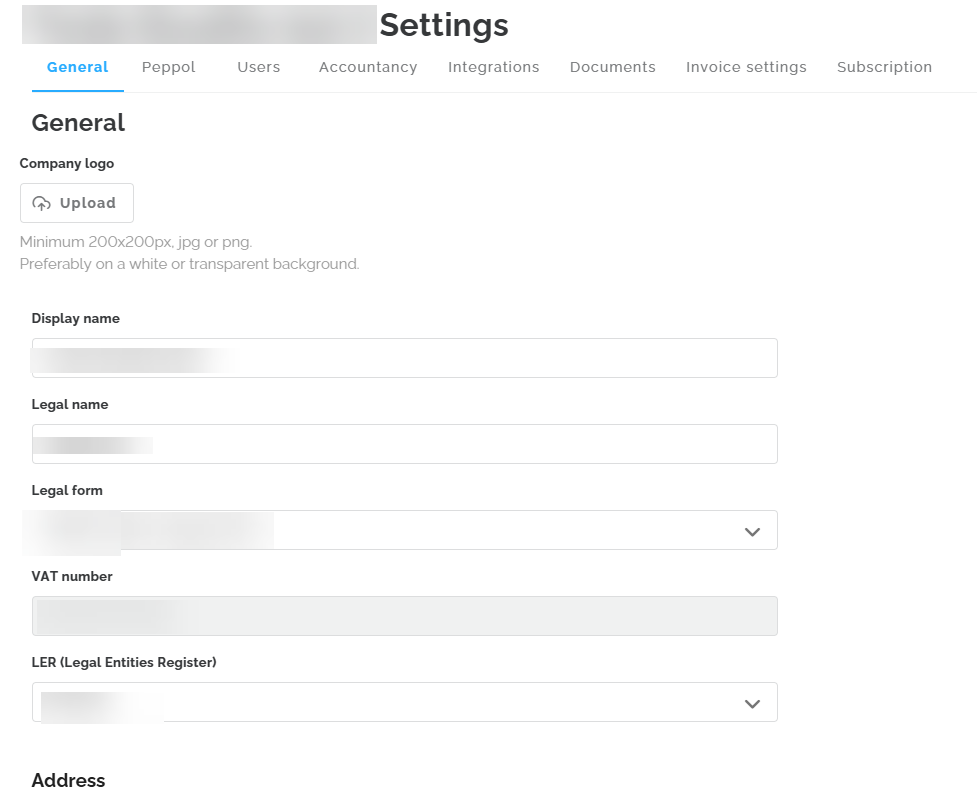Image resolution: width=977 pixels, height=803 pixels.
Task: Open the Invoice settings tab
Action: pyautogui.click(x=746, y=67)
